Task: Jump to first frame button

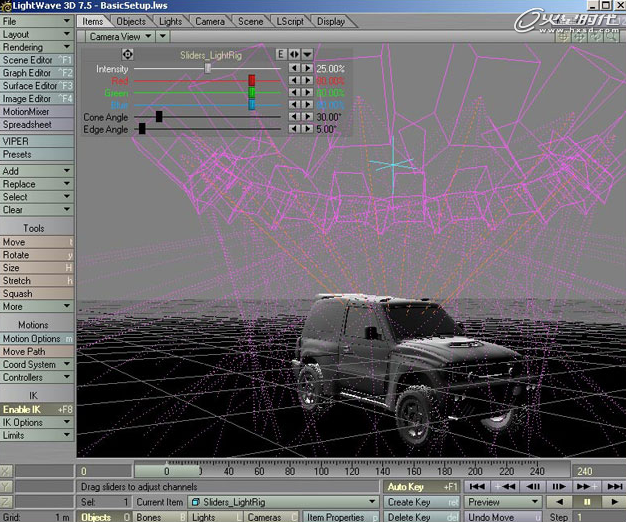Action: (x=477, y=486)
